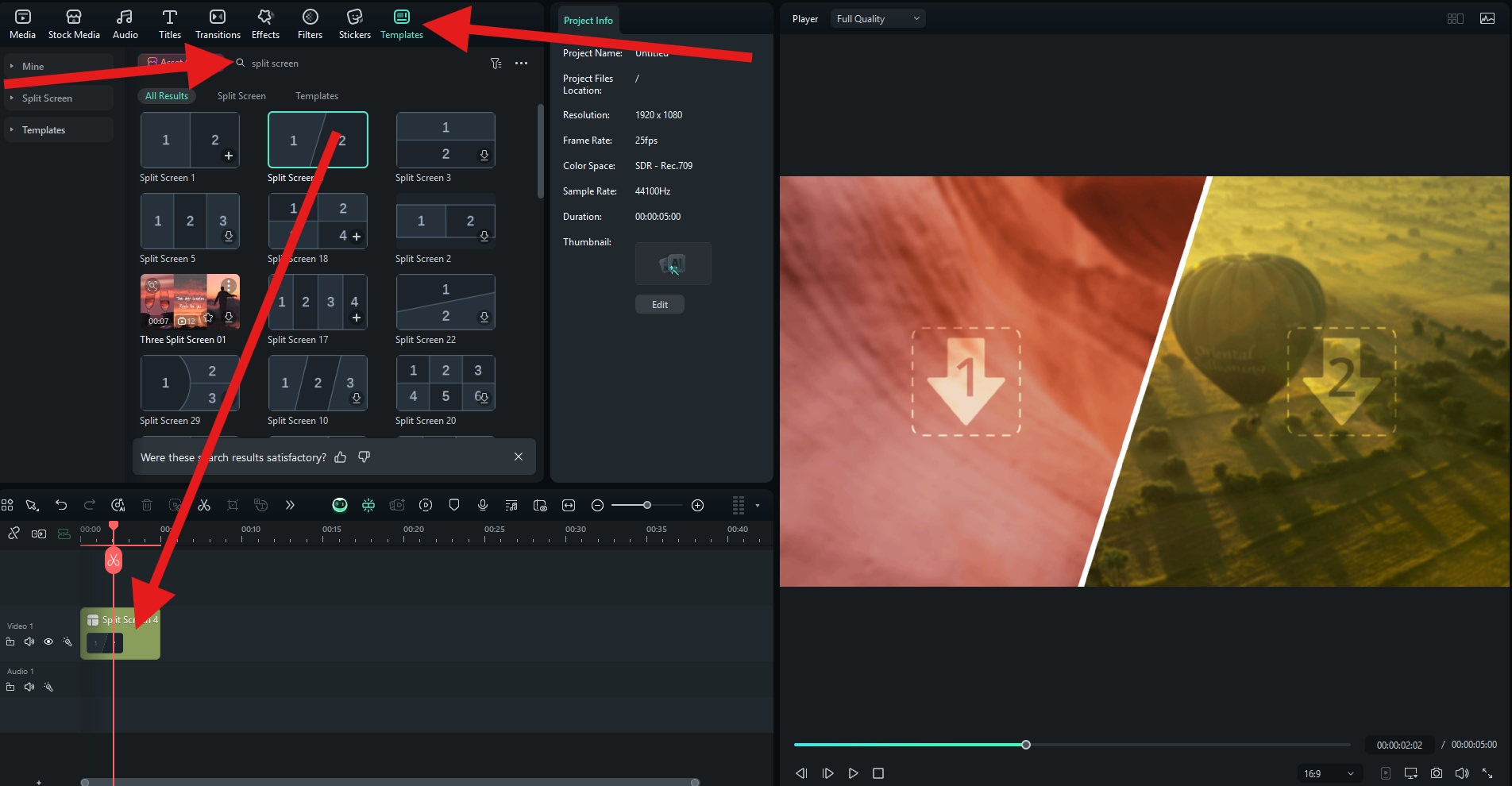Expand the Mine category
Viewport: 1512px width, 786px height.
coord(58,66)
